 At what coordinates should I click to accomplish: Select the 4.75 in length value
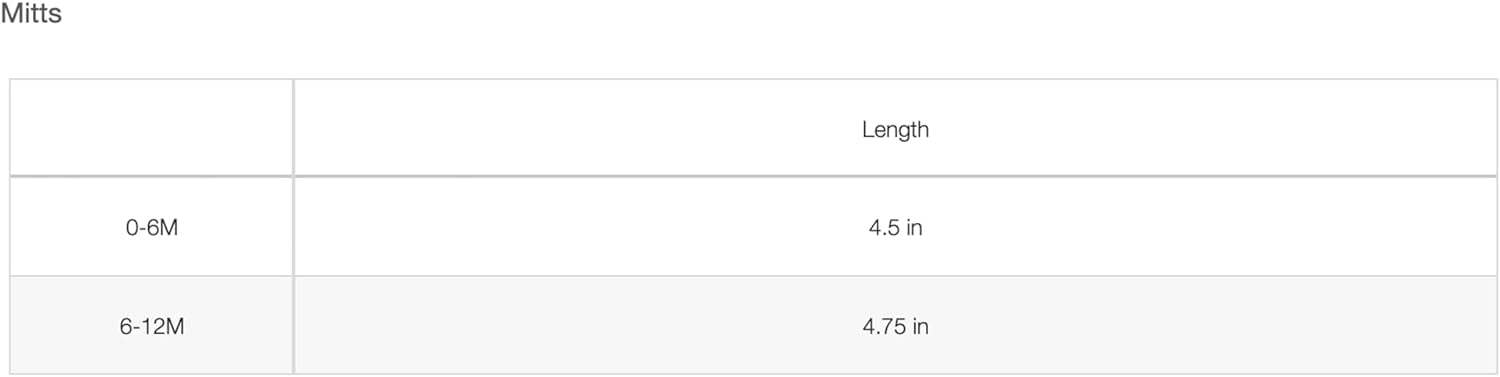[x=895, y=326]
